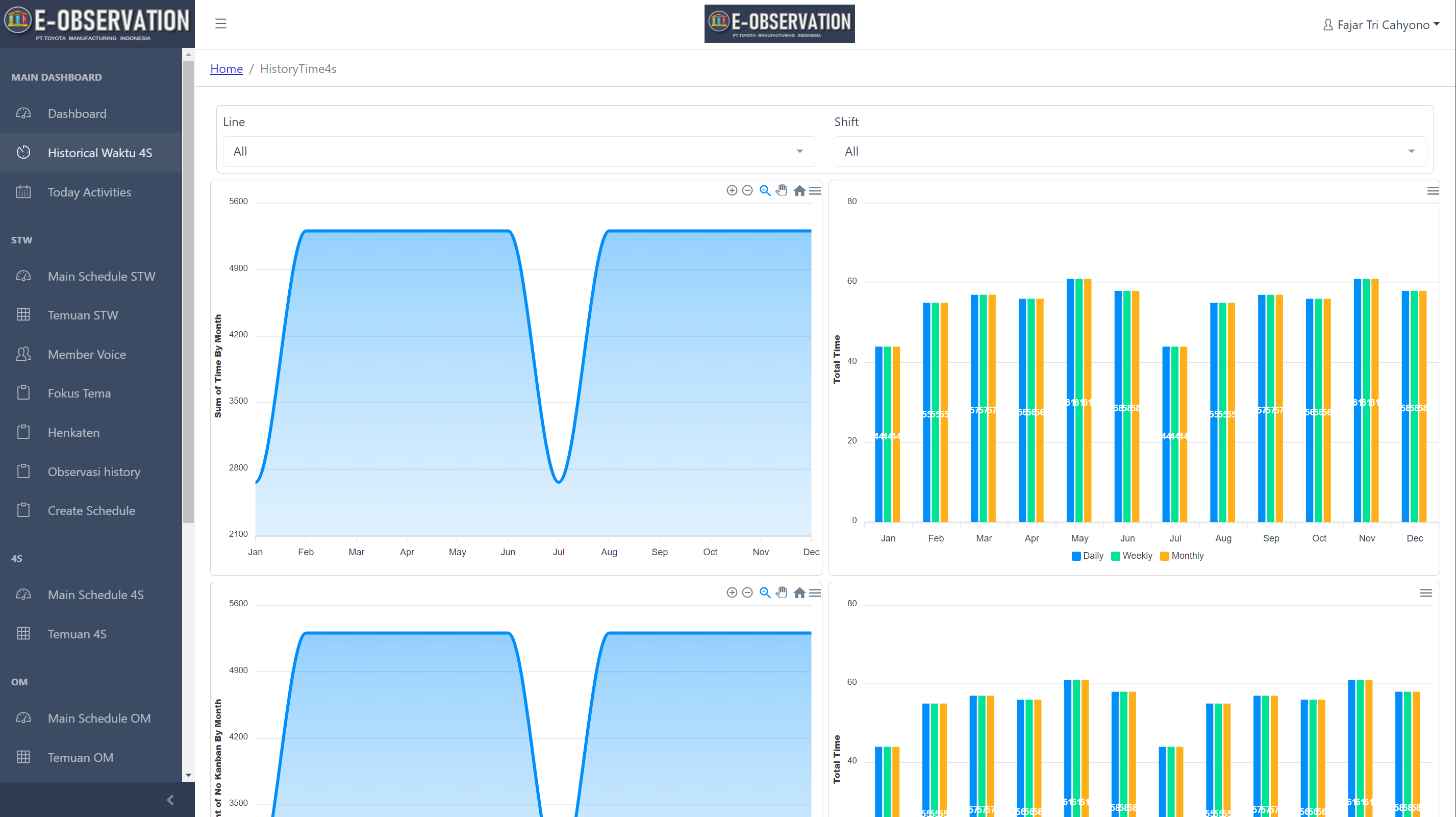Open the export menu of first area chart
This screenshot has height=817, width=1456.
[x=815, y=191]
